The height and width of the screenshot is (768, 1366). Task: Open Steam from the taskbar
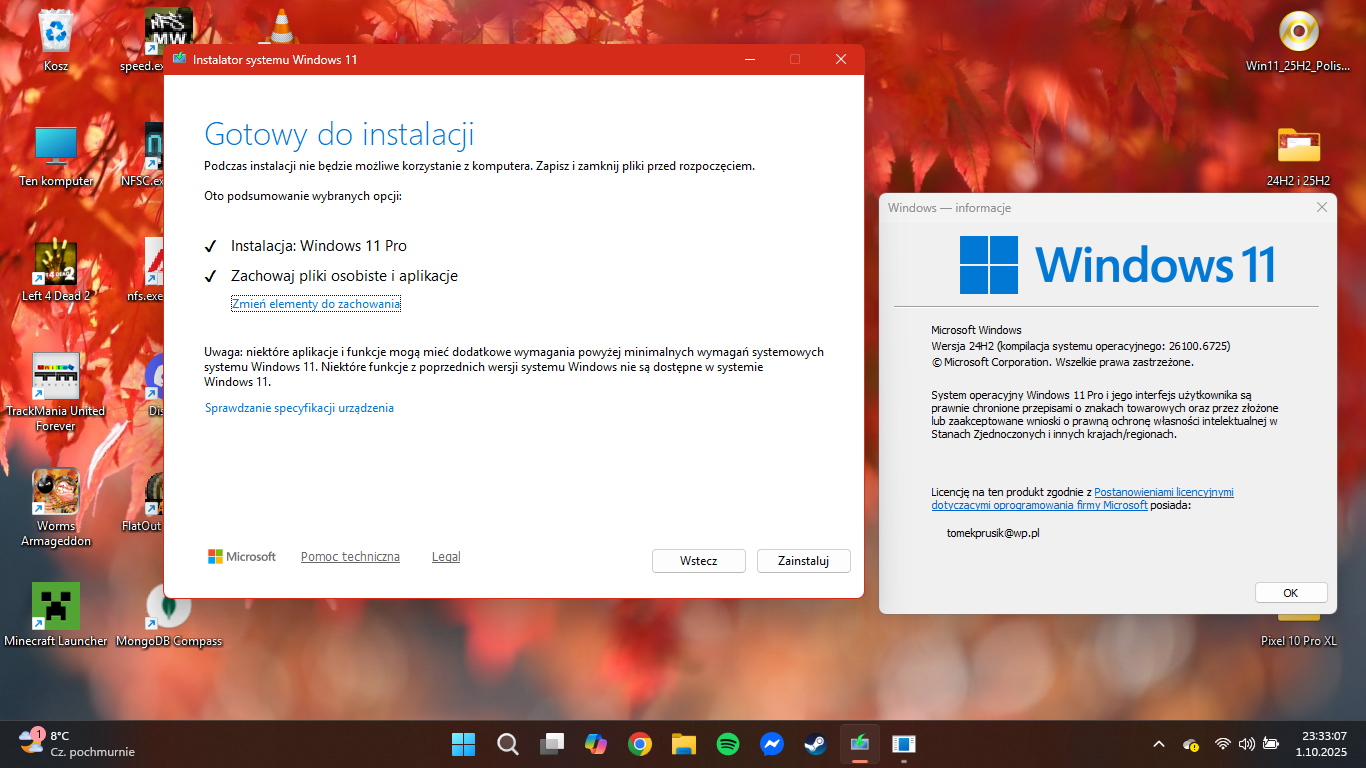tap(815, 744)
